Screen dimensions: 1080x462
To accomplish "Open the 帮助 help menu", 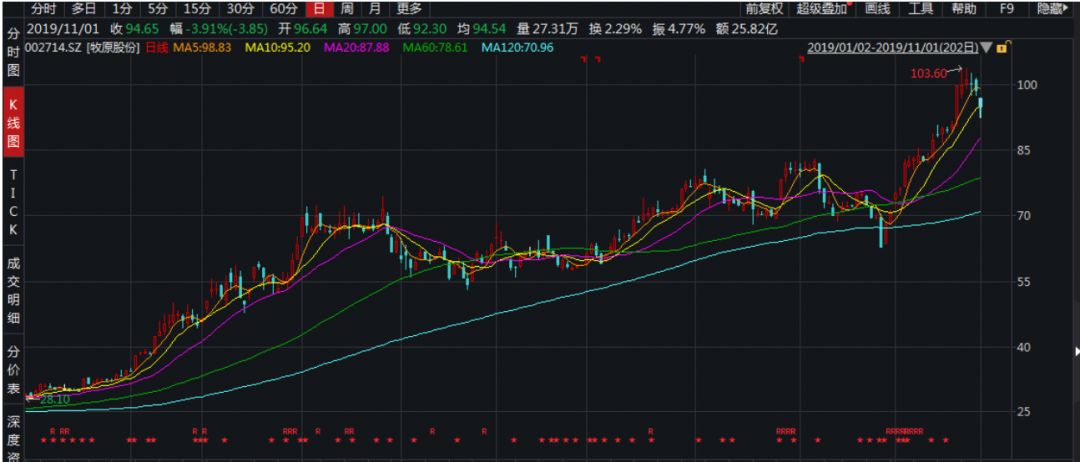I will click(964, 9).
